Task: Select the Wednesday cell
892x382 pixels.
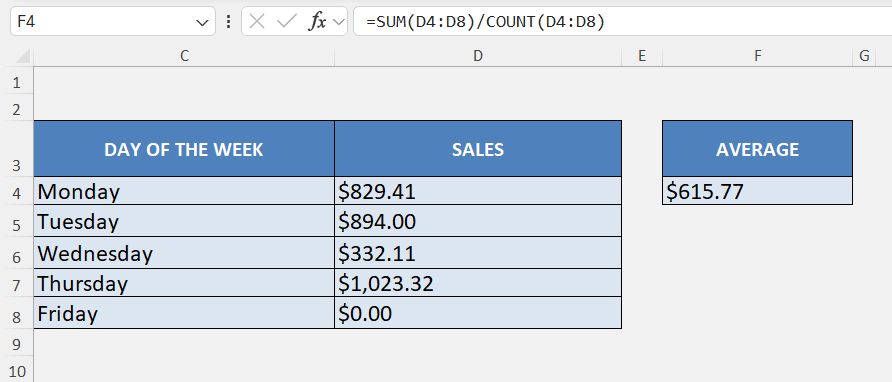Action: pyautogui.click(x=184, y=253)
